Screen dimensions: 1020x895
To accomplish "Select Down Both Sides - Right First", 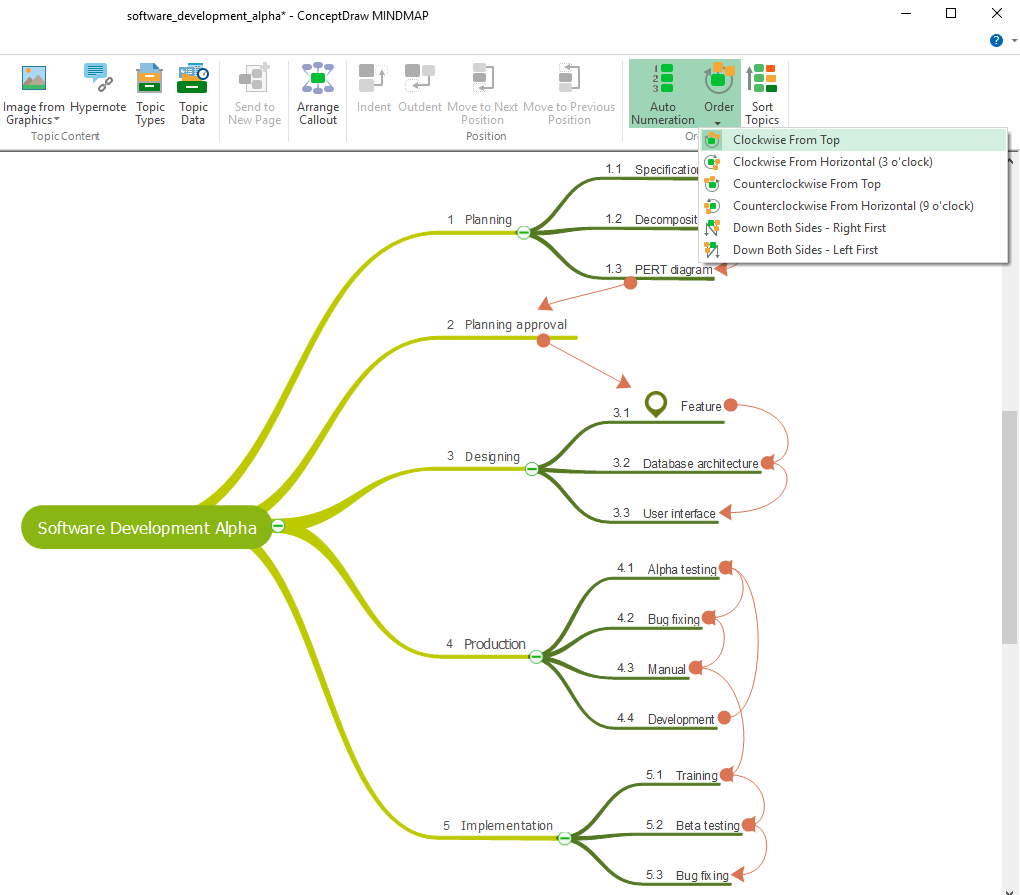I will 810,227.
